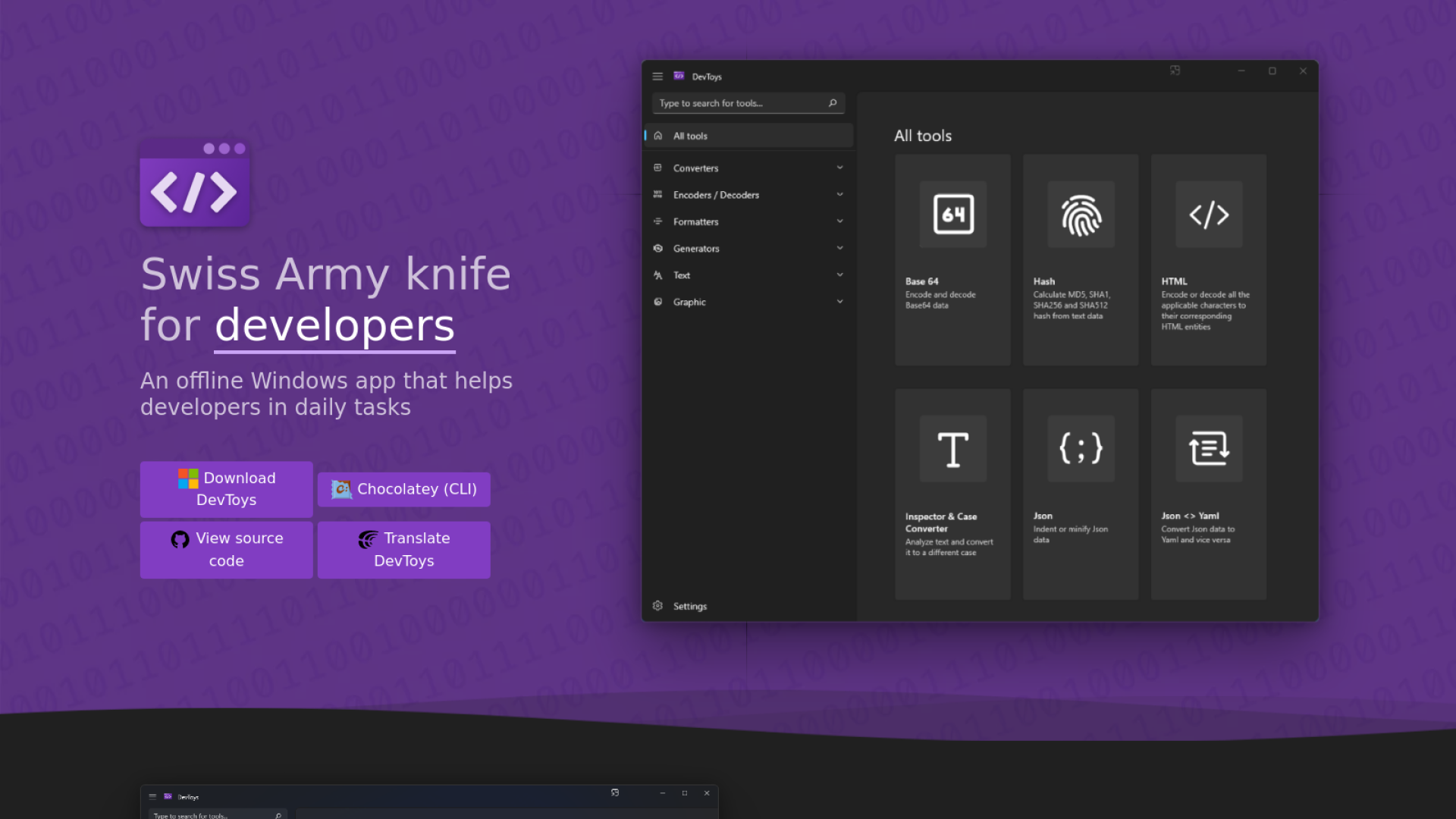
Task: Click the Encoders / Decoders sidebar icon
Action: pyautogui.click(x=658, y=195)
